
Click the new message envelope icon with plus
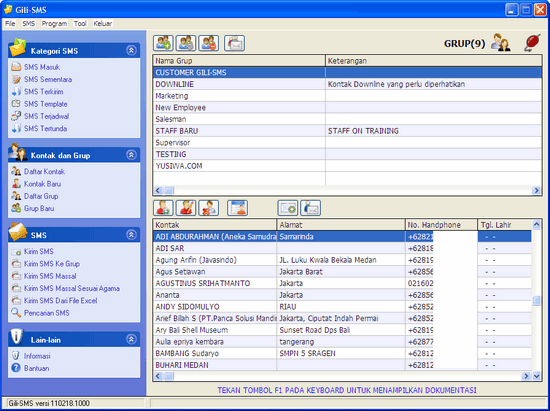[x=288, y=208]
